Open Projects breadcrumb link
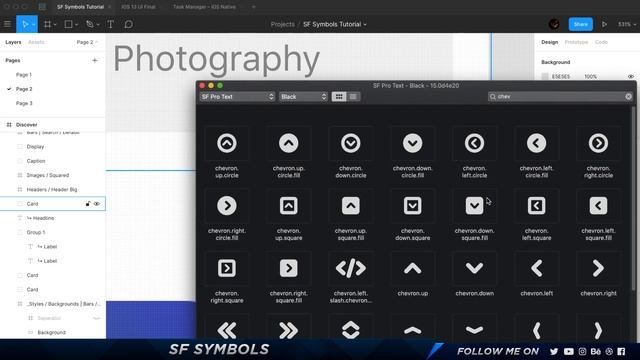This screenshot has width=640, height=360. pyautogui.click(x=282, y=24)
